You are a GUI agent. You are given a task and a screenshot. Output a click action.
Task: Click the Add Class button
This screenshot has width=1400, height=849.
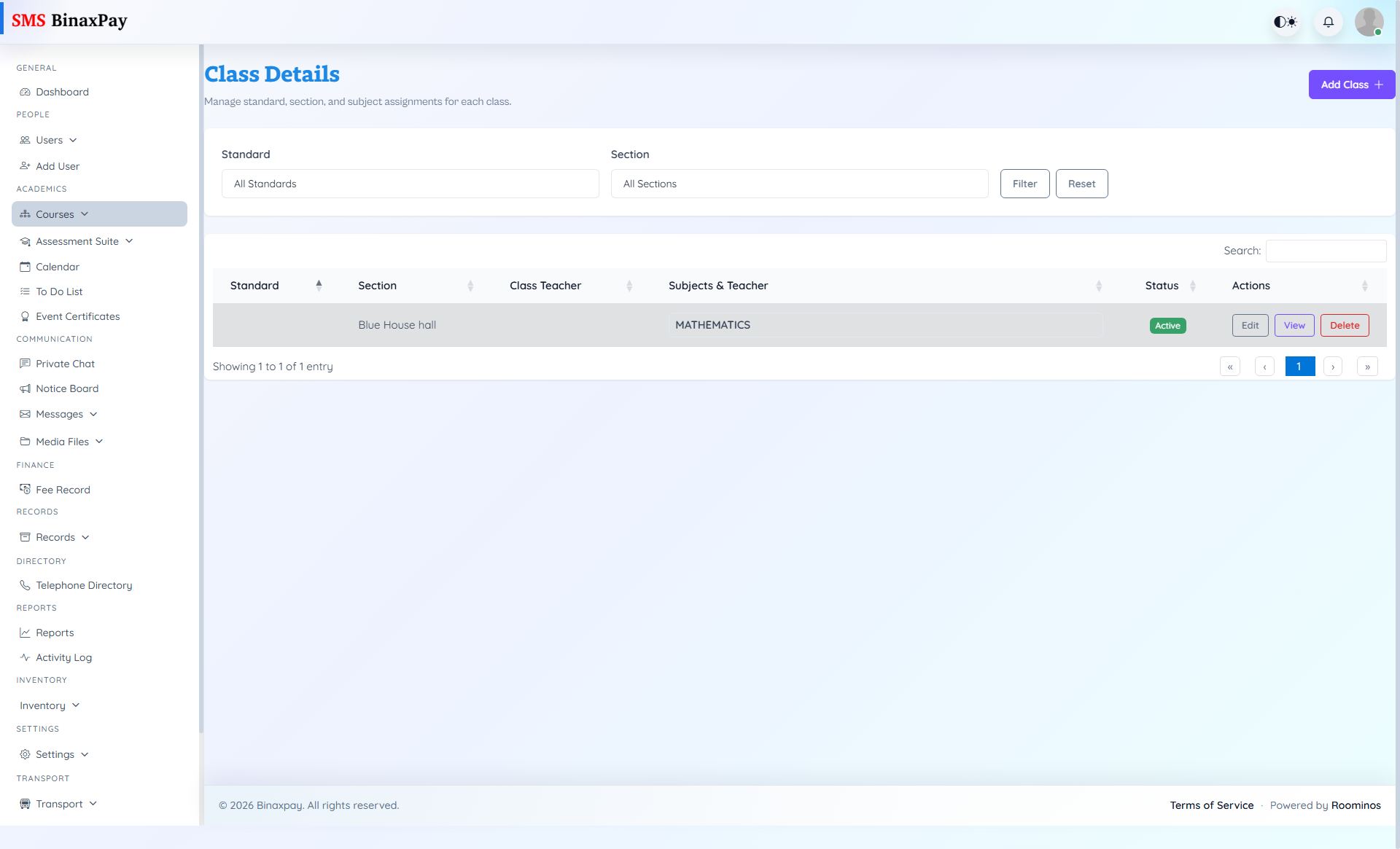pyautogui.click(x=1351, y=85)
